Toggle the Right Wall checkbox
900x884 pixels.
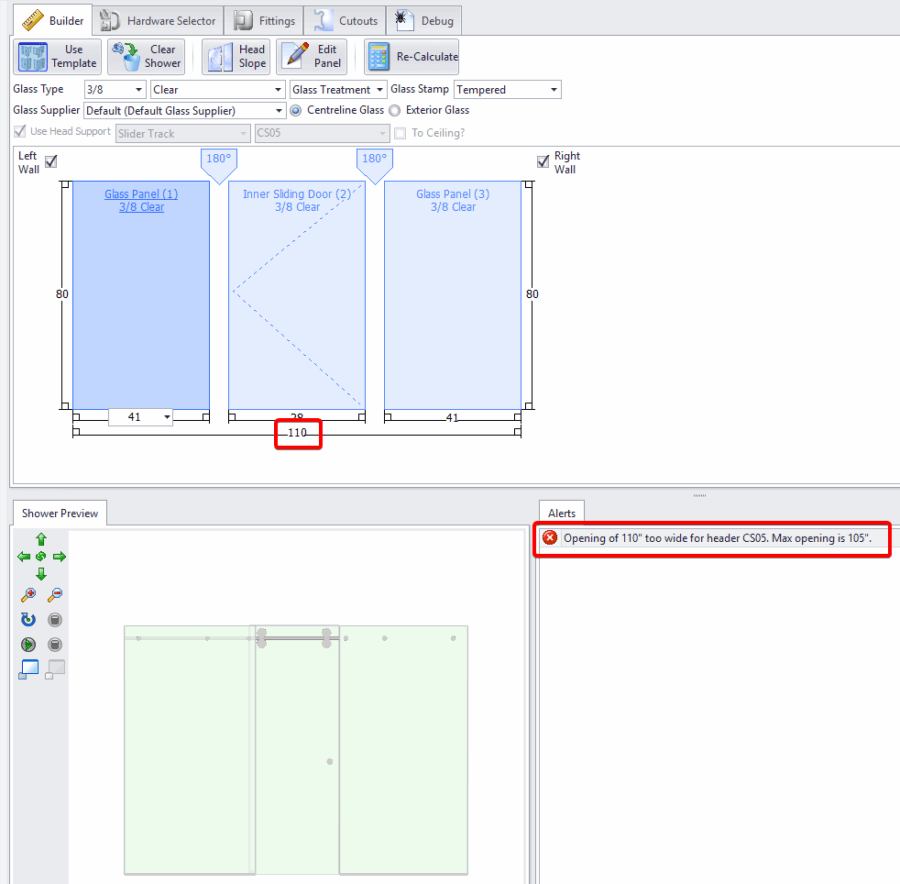[543, 162]
